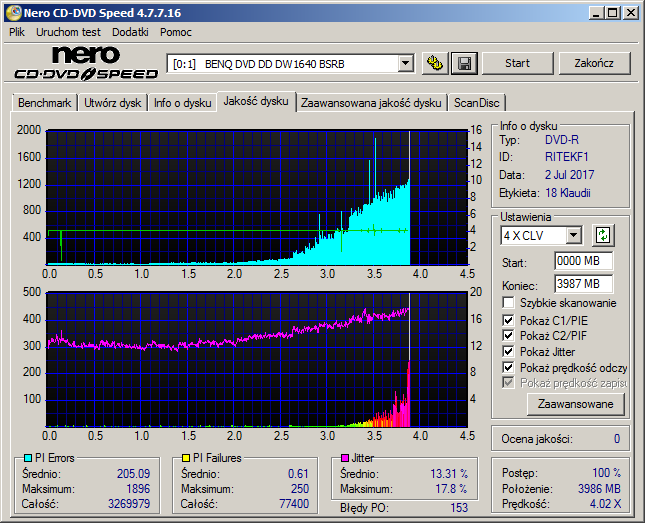The height and width of the screenshot is (523, 645).
Task: Click the Start position MB field
Action: tap(583, 261)
